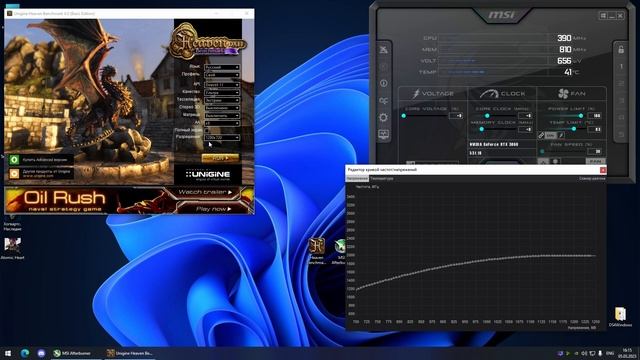Click the core clock value field

point(525,116)
